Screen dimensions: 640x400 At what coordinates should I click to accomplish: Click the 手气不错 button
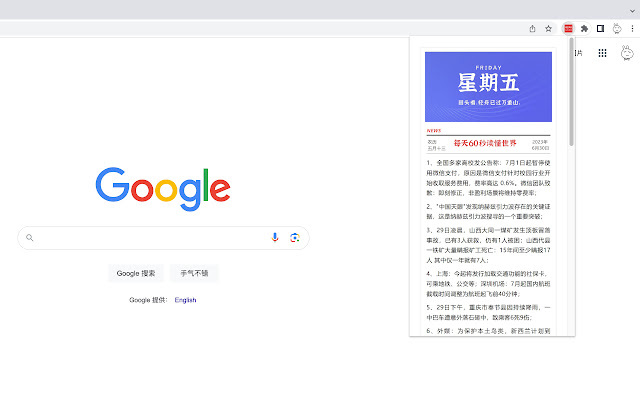click(194, 273)
